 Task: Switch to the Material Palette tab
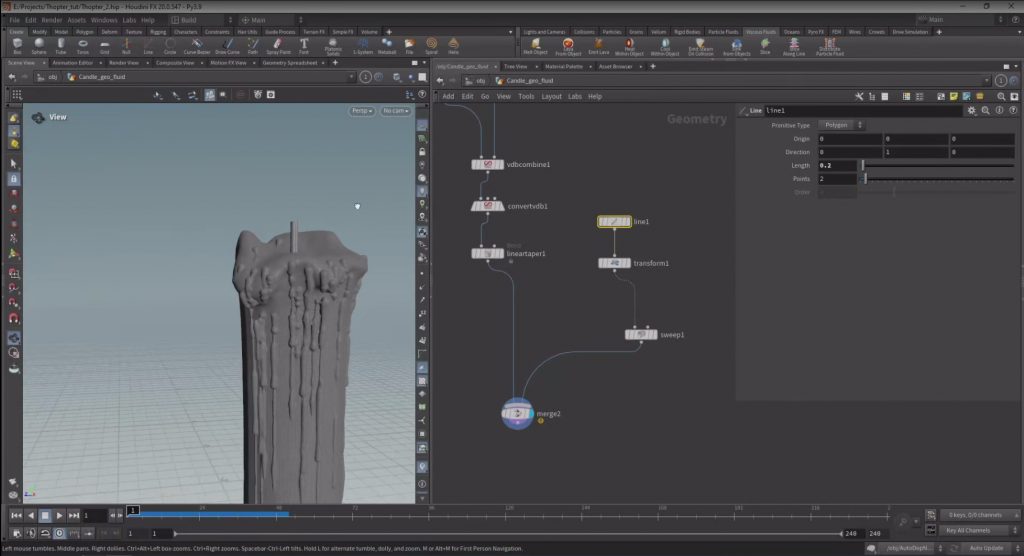click(x=564, y=67)
